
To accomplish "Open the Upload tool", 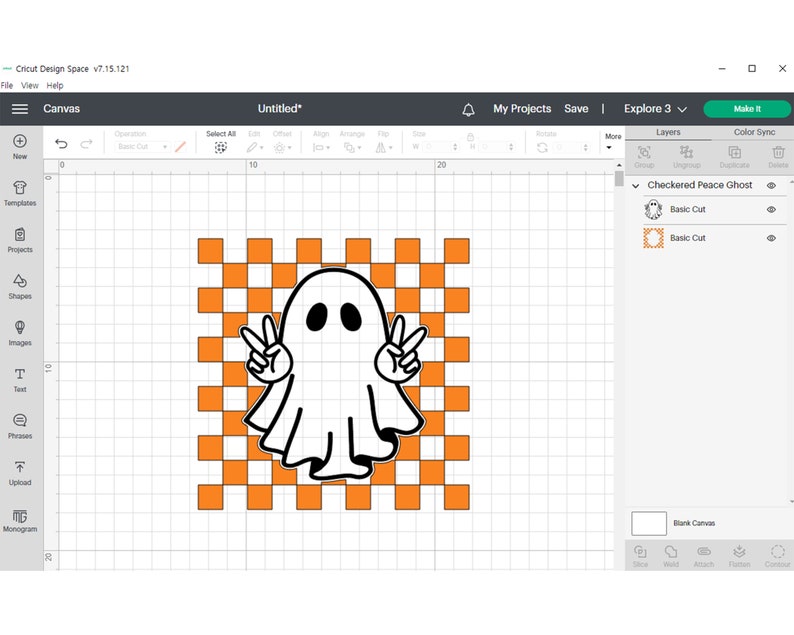I will pos(20,473).
